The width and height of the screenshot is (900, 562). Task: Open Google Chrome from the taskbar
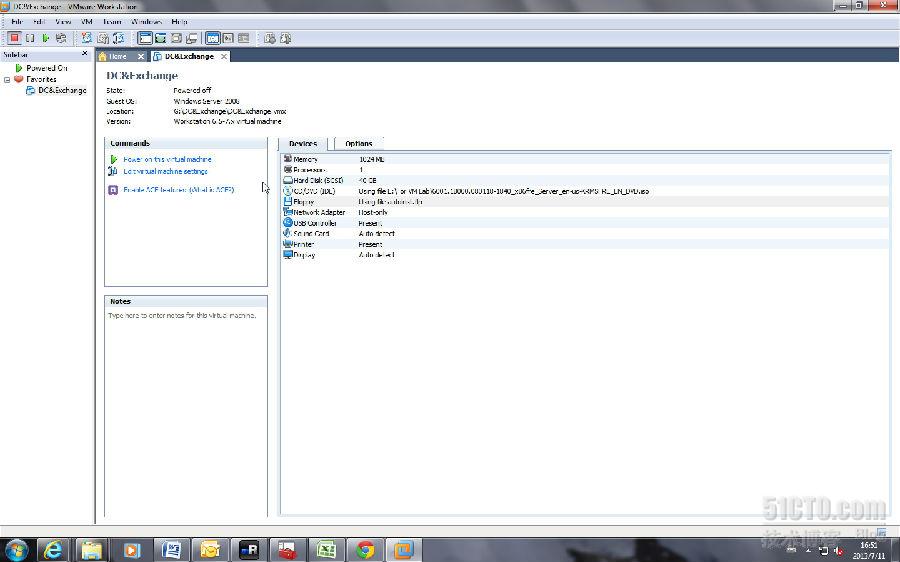pos(366,550)
